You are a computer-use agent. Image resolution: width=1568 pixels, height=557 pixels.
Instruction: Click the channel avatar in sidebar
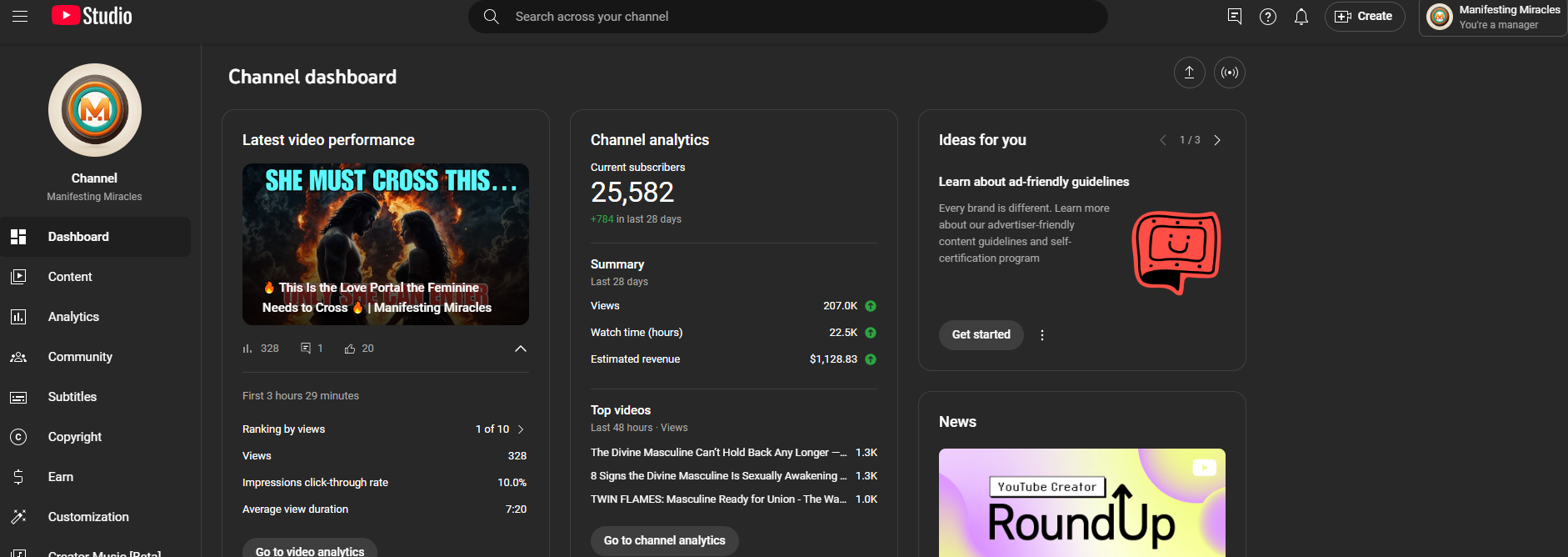coord(95,110)
